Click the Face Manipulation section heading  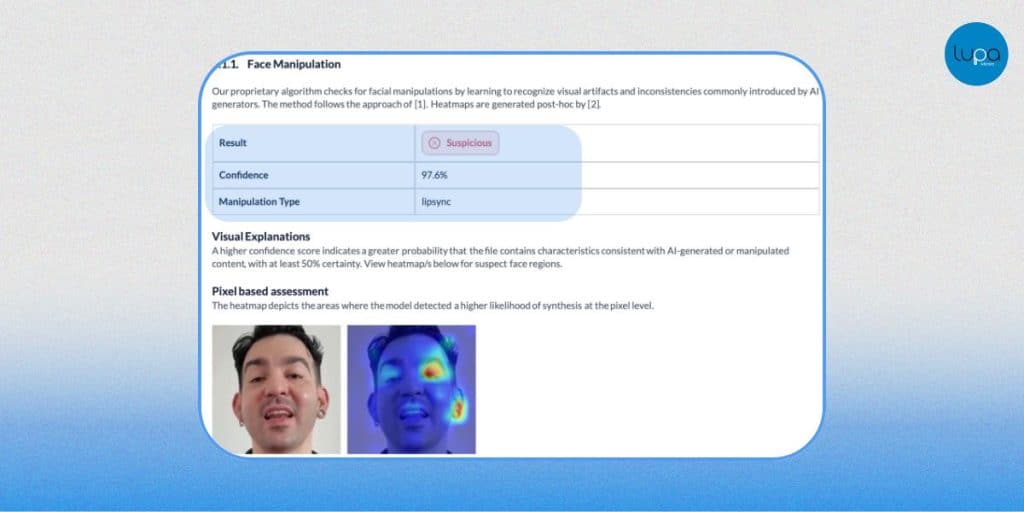click(293, 64)
